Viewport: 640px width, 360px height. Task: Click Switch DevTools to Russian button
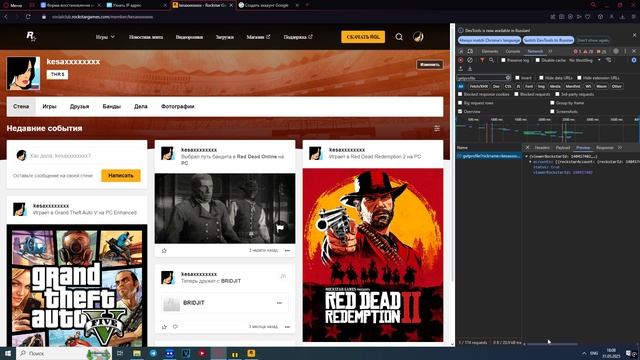pyautogui.click(x=548, y=40)
